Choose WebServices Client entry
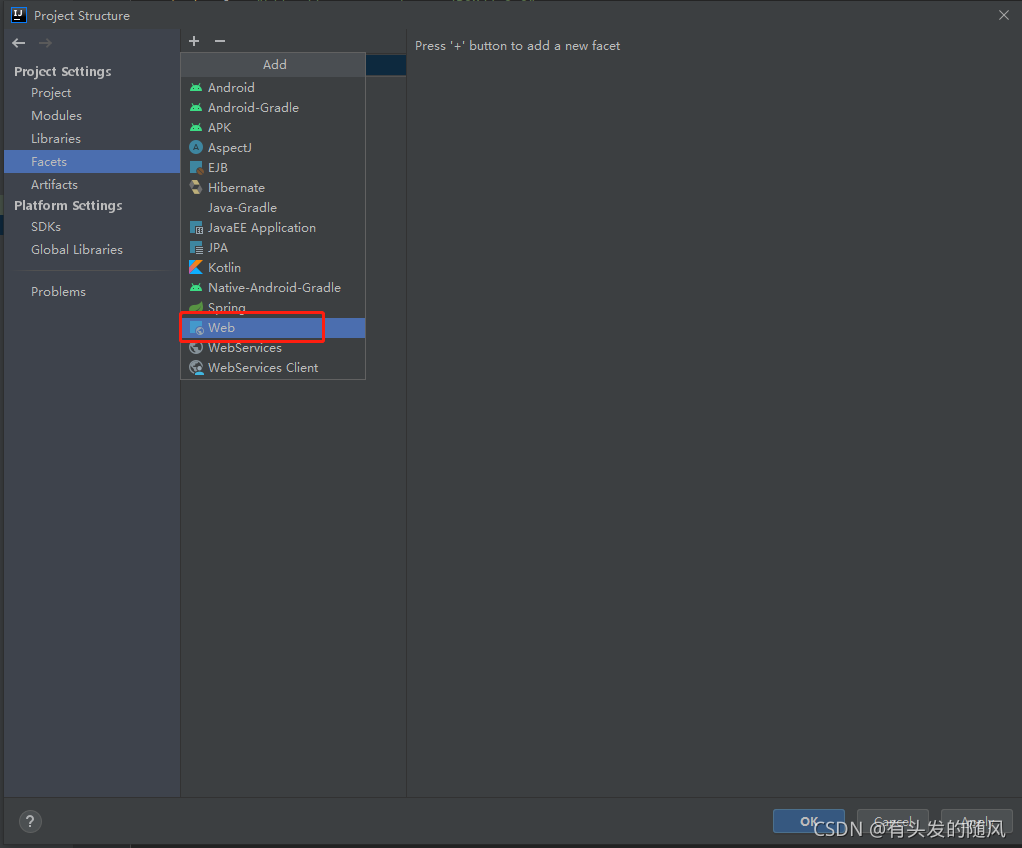This screenshot has height=848, width=1022. tap(273, 368)
